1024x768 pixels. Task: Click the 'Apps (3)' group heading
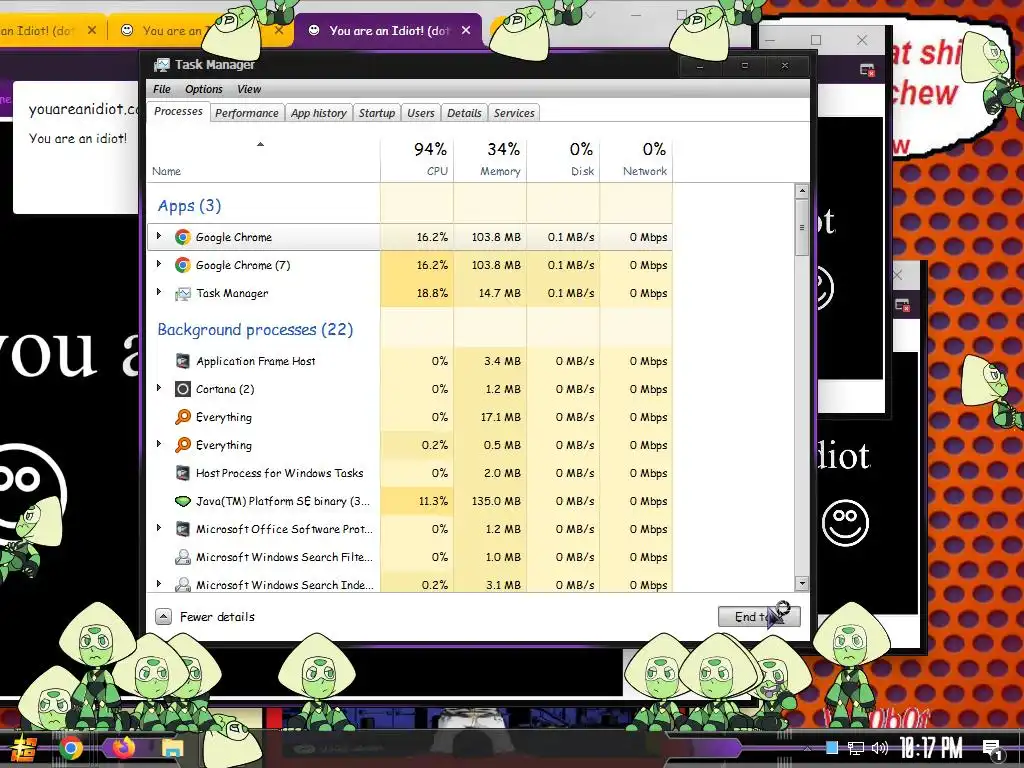point(189,206)
